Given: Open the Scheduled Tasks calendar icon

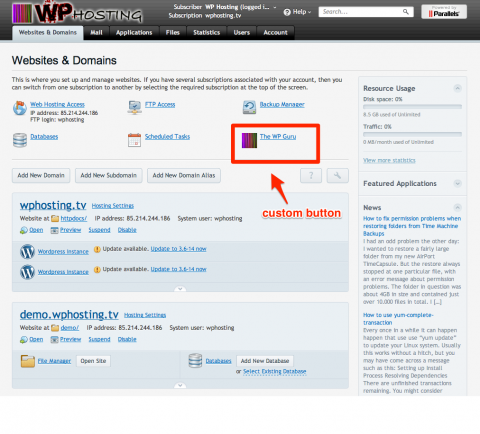Looking at the screenshot, I should tap(134, 140).
